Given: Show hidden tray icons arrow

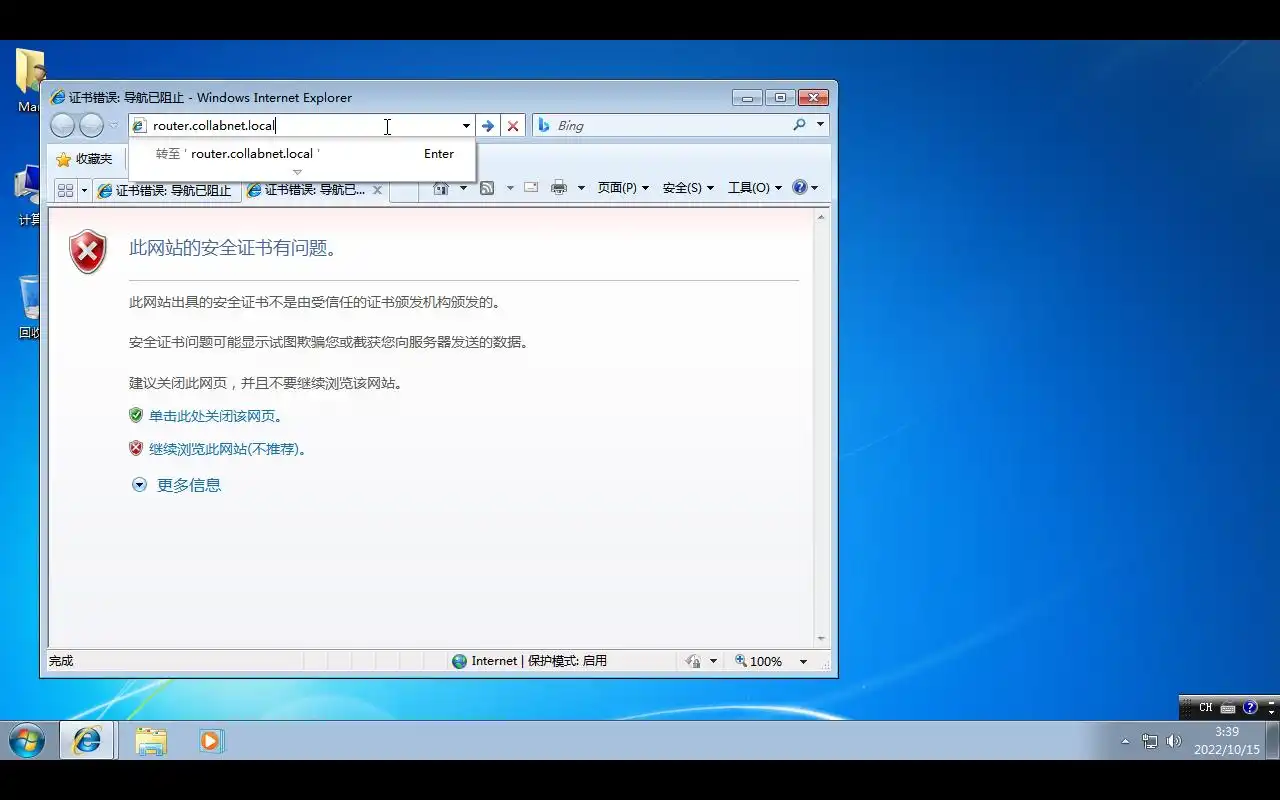Looking at the screenshot, I should click(1125, 742).
